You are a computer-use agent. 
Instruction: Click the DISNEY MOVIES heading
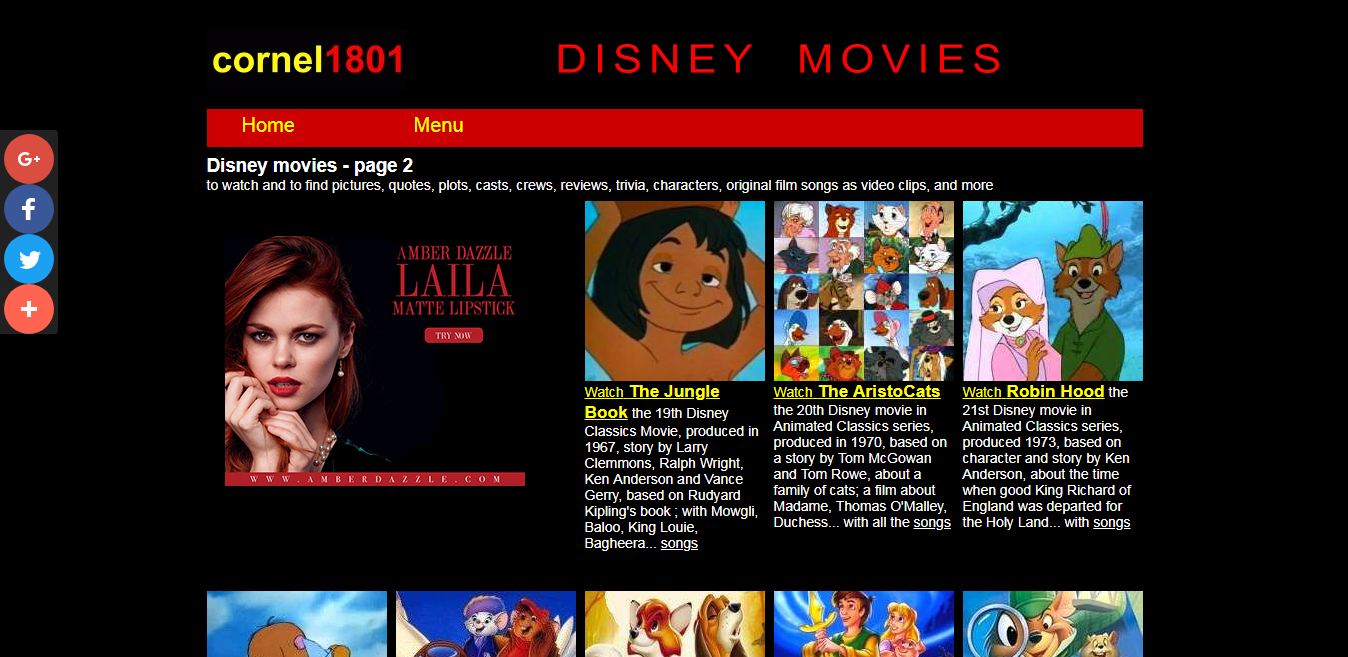point(779,59)
